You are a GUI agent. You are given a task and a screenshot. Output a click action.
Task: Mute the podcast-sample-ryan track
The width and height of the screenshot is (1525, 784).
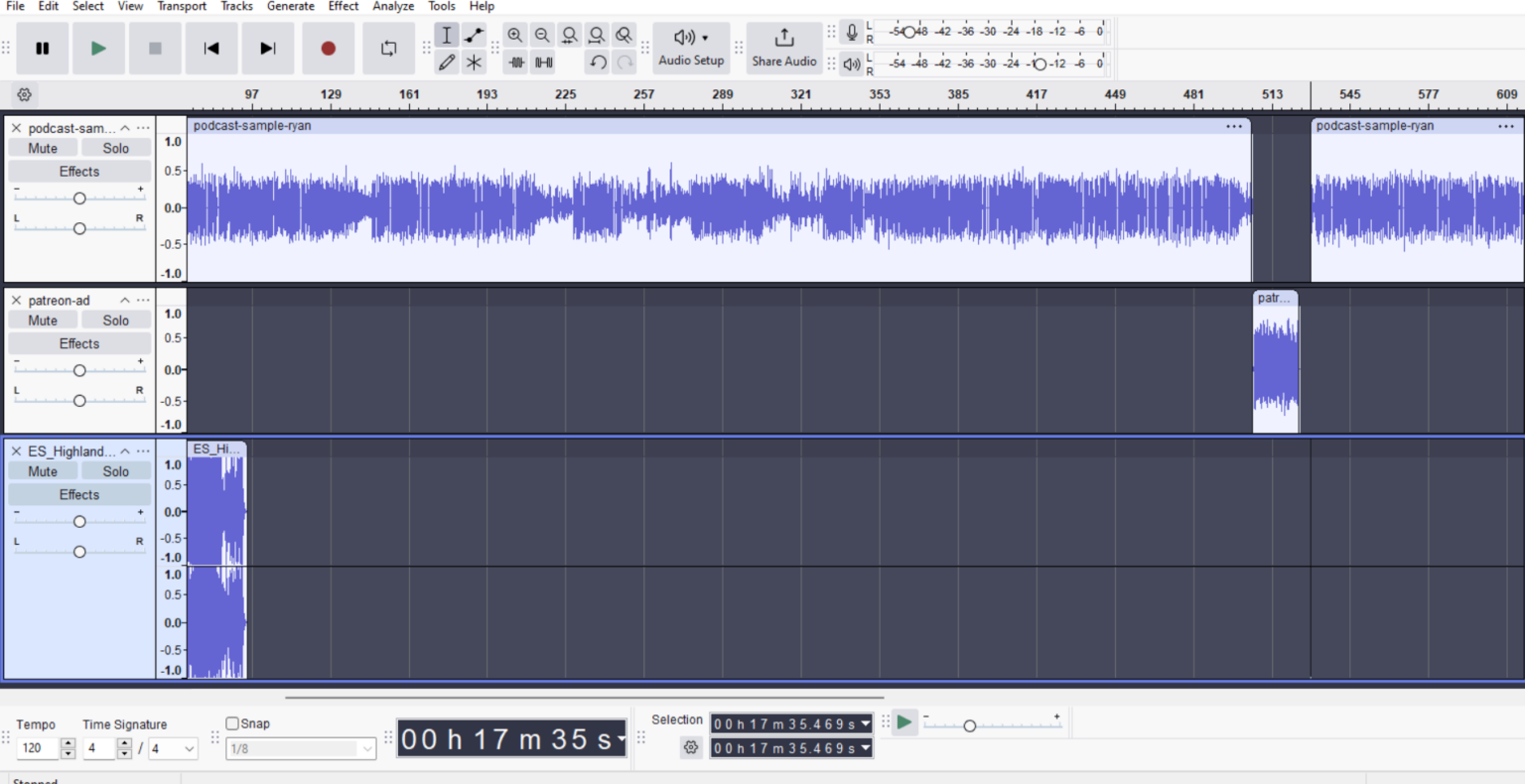coord(42,147)
